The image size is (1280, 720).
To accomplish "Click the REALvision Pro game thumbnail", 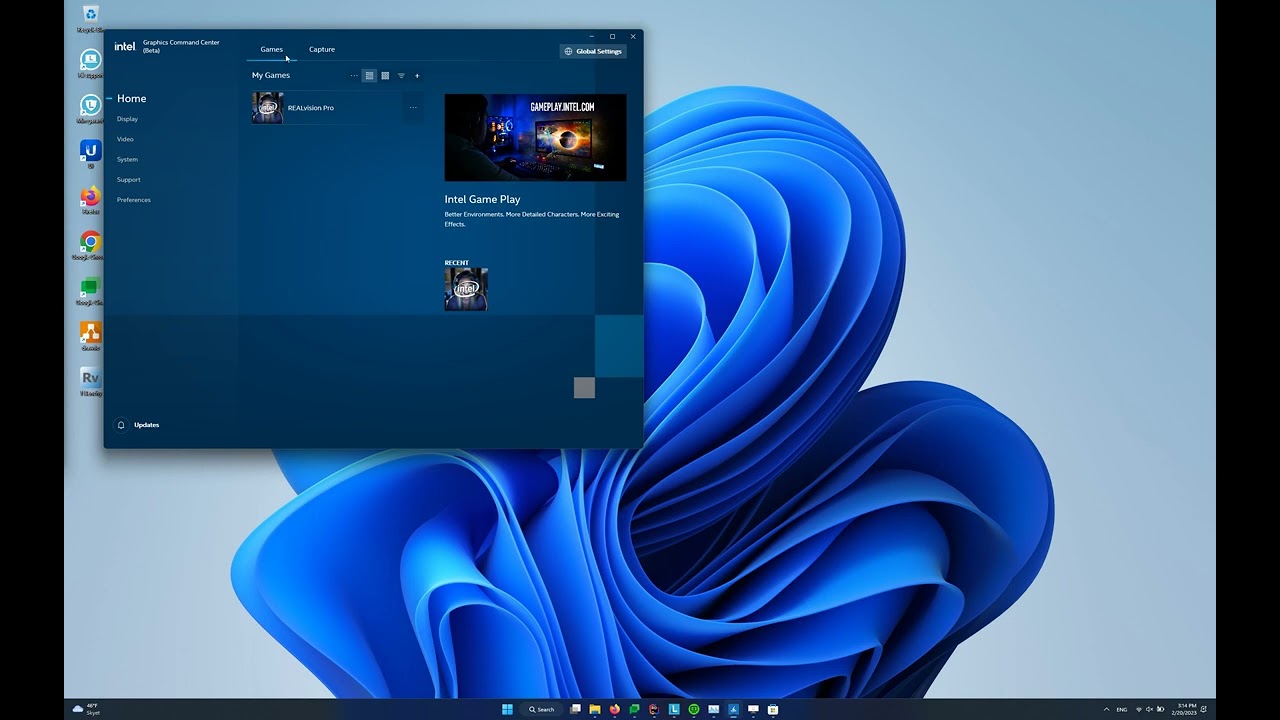I will click(x=268, y=108).
